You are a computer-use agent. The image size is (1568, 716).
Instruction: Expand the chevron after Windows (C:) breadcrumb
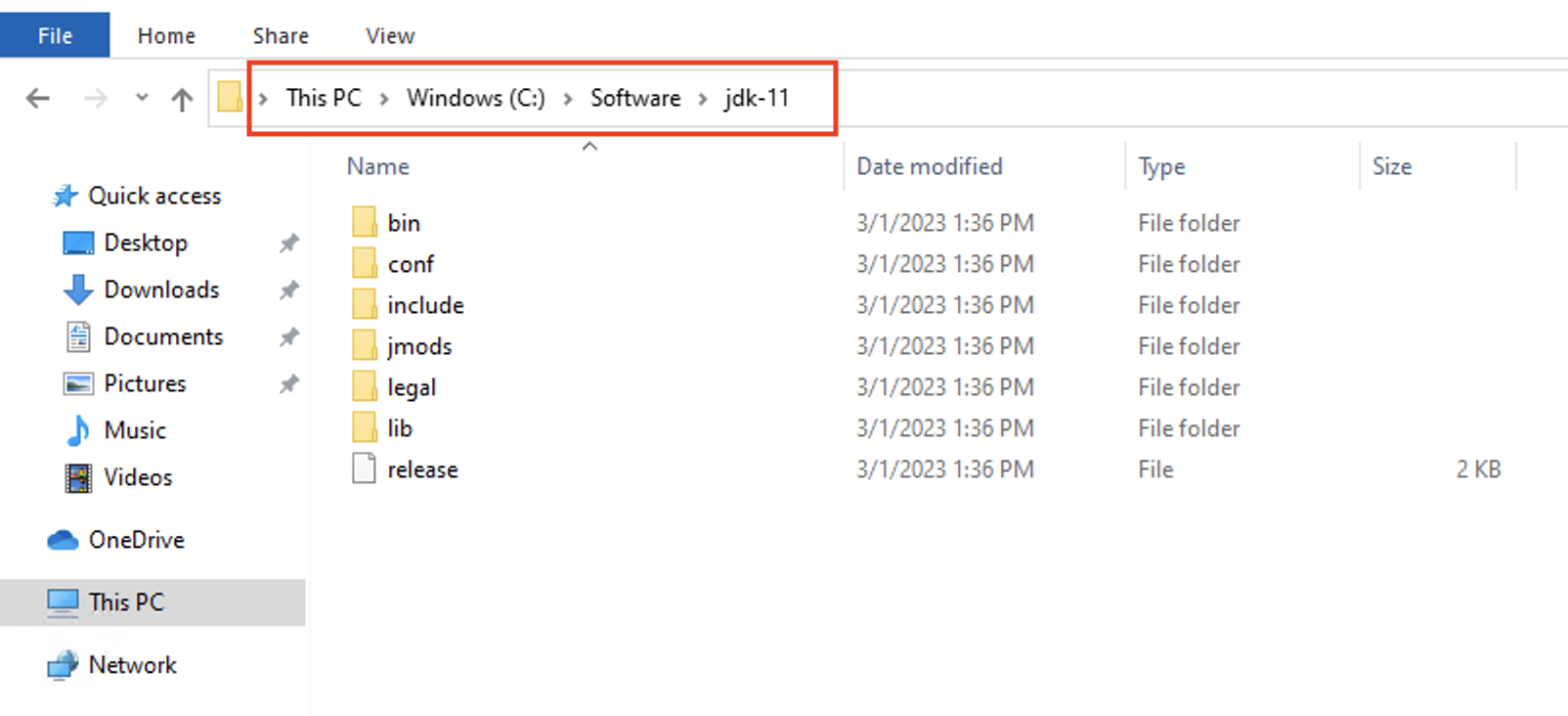point(567,99)
